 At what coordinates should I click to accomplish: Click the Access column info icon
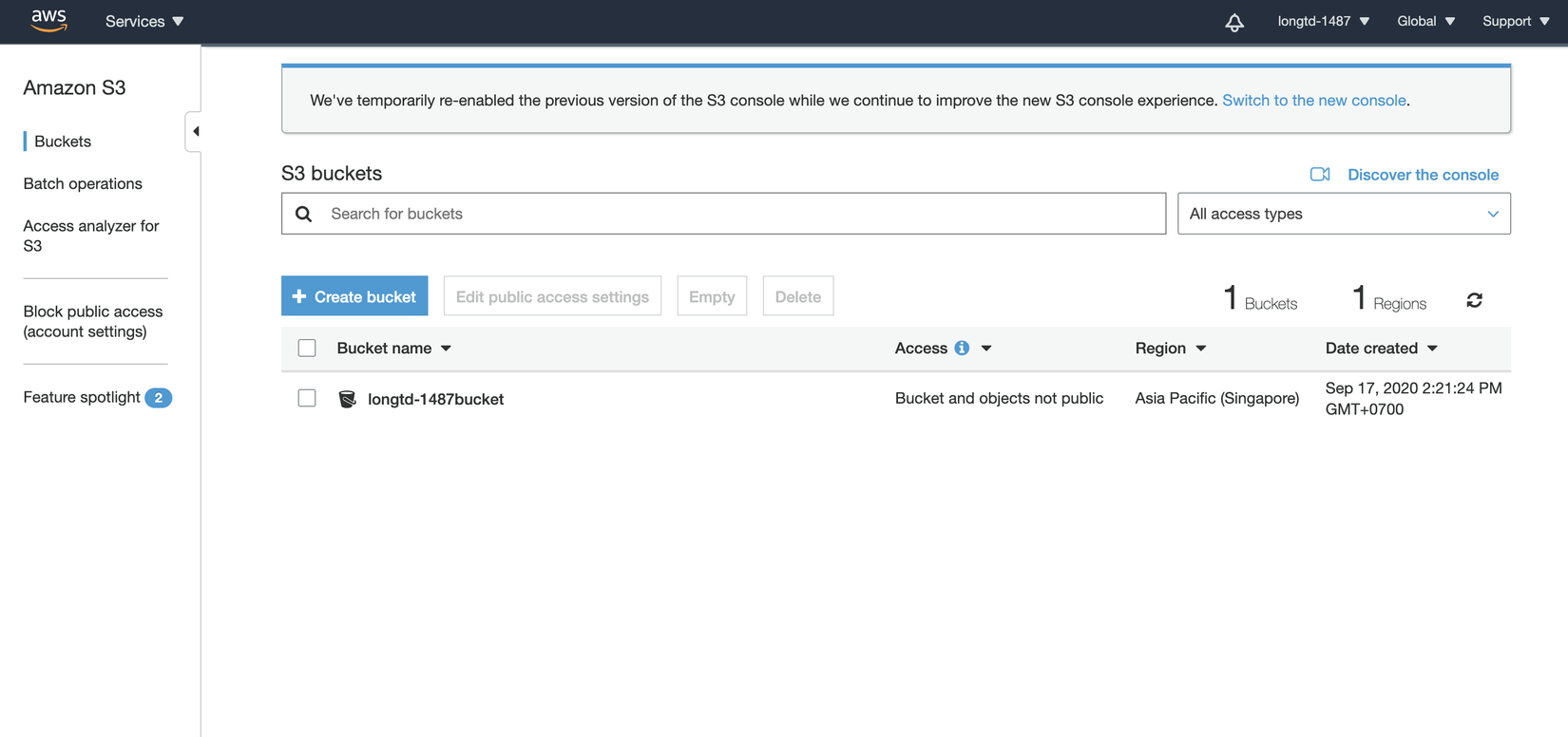click(962, 349)
